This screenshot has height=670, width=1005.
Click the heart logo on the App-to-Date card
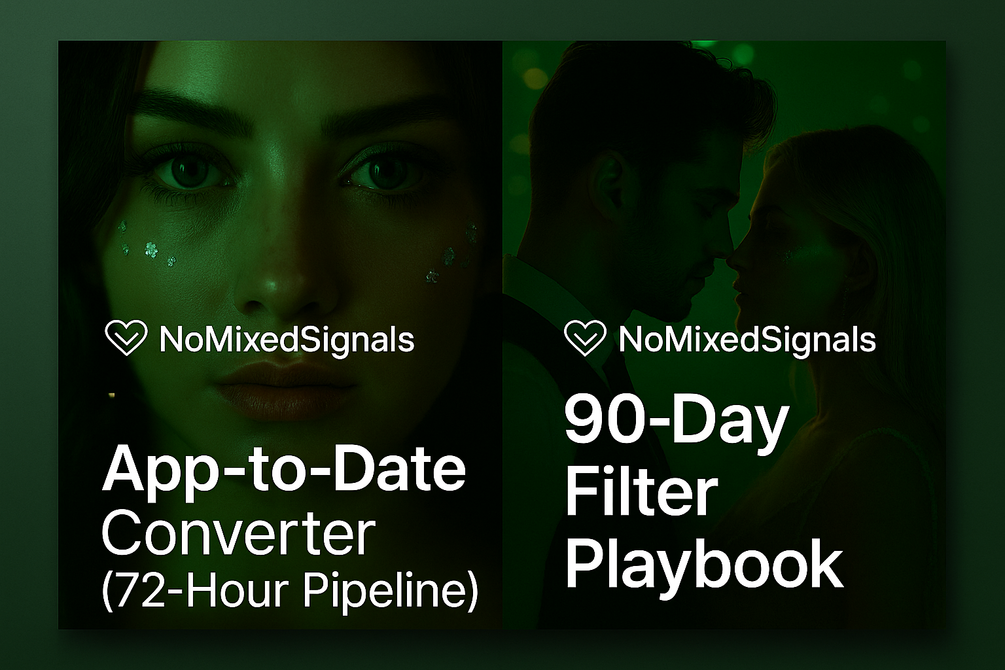(126, 337)
